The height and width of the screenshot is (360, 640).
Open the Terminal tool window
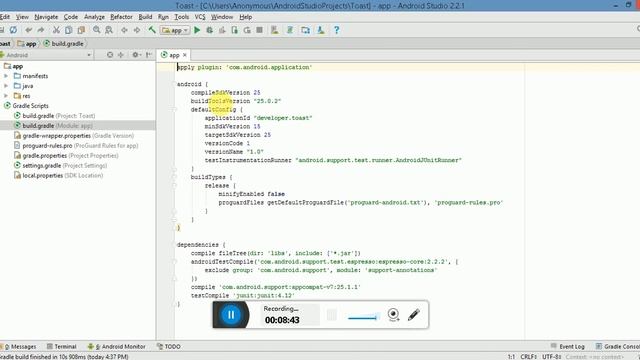pyautogui.click(x=62, y=347)
